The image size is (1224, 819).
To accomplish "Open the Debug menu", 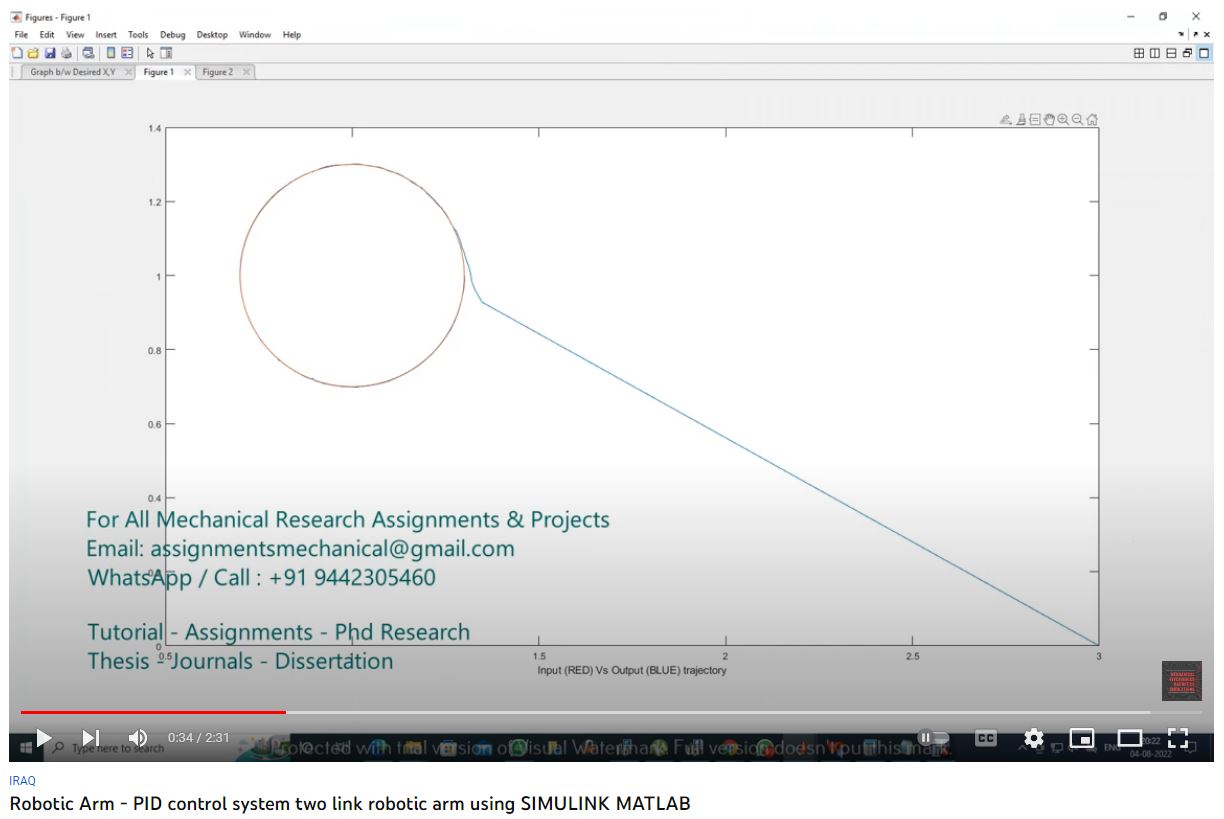I will point(173,34).
